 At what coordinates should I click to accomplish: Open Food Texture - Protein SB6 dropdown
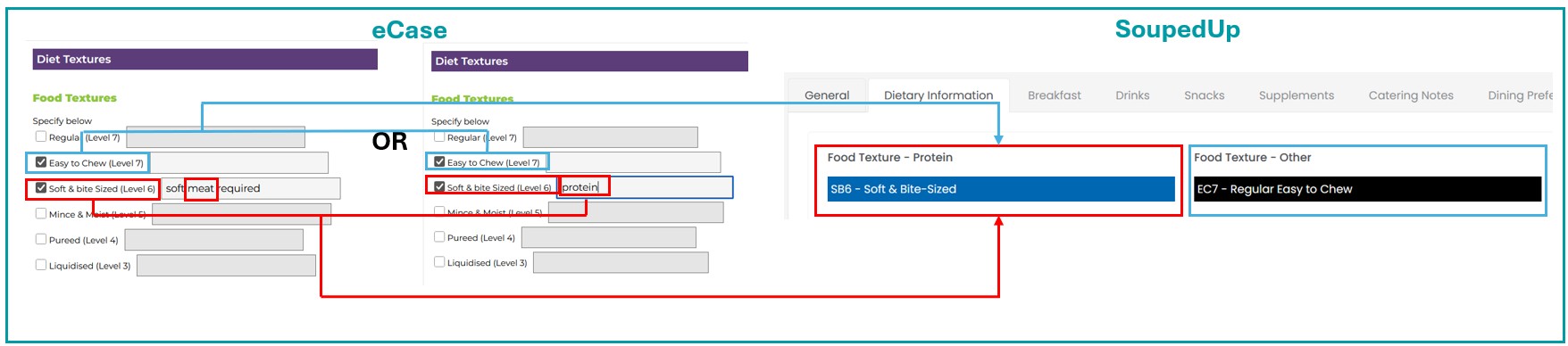click(1001, 189)
